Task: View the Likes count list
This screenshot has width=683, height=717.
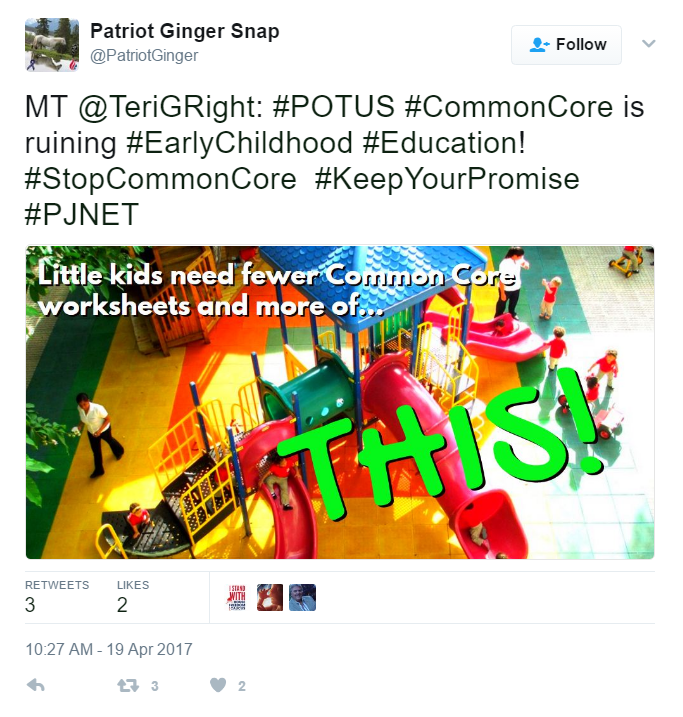Action: 133,597
